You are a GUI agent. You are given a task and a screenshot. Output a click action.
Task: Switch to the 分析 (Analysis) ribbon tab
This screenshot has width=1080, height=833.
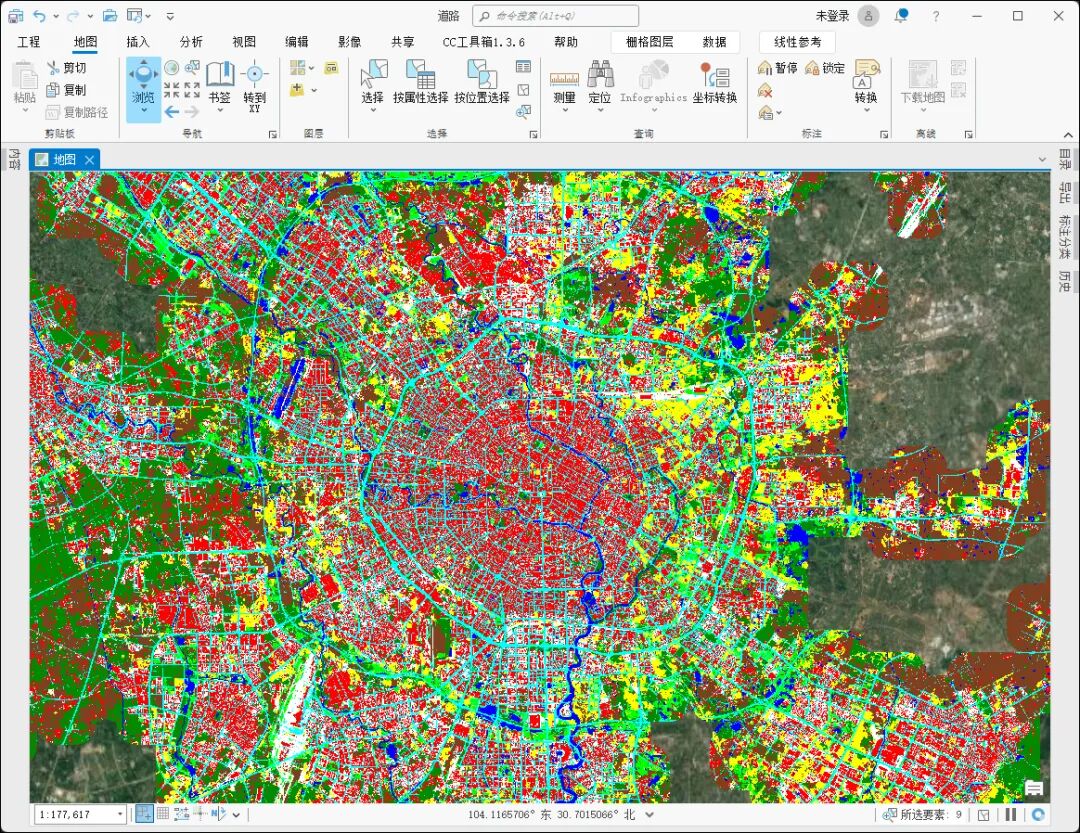[x=191, y=42]
